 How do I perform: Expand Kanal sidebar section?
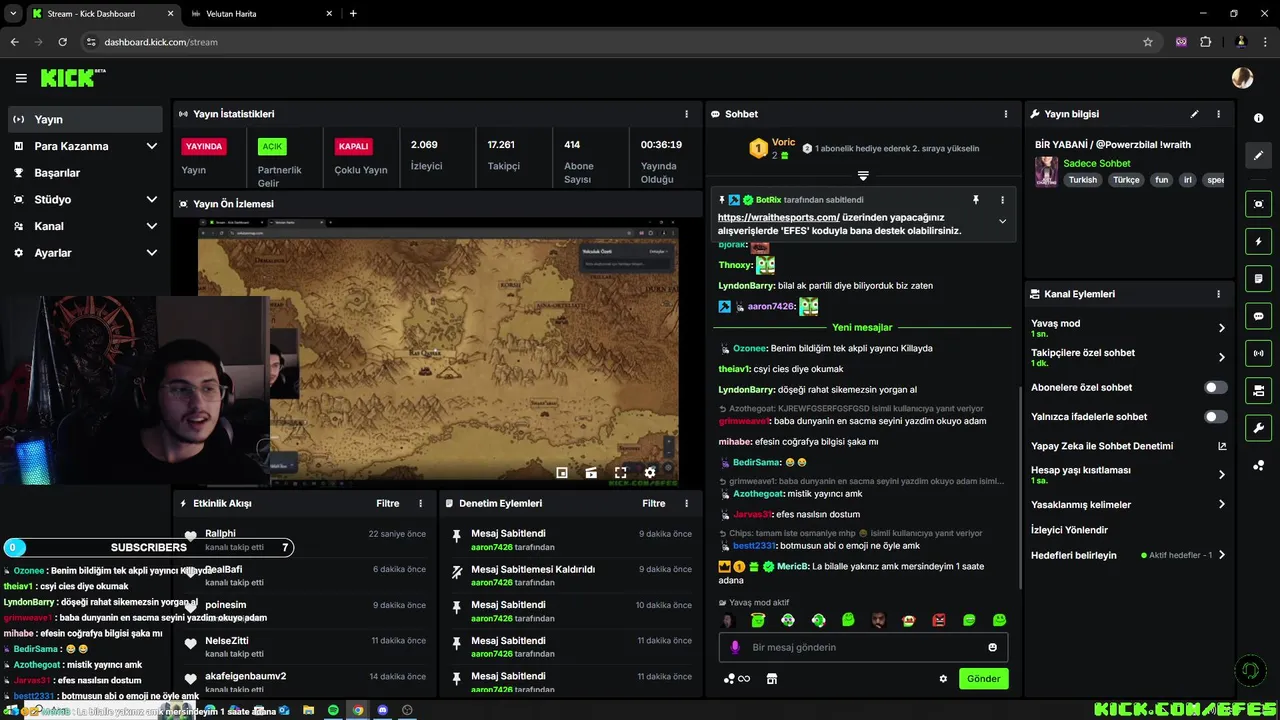(x=152, y=226)
